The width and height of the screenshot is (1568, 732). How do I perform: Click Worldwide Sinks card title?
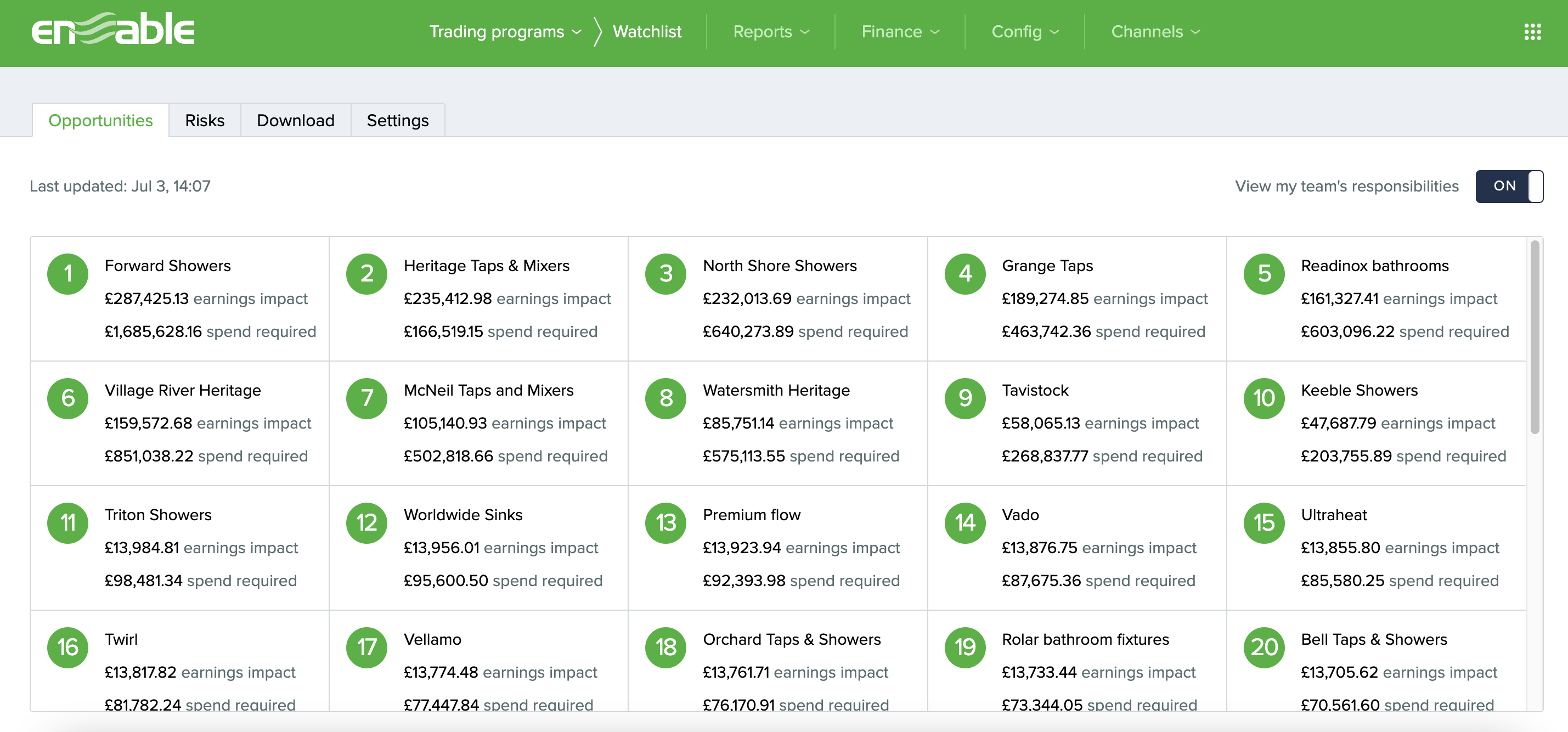click(x=463, y=515)
